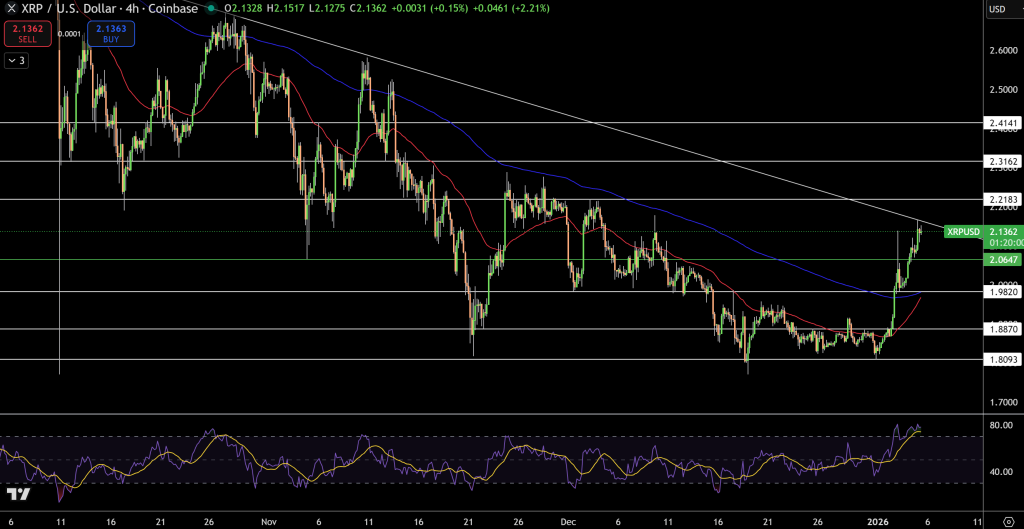Click the +0.0031 (+0.15%) change value
The height and width of the screenshot is (529, 1024).
click(432, 8)
